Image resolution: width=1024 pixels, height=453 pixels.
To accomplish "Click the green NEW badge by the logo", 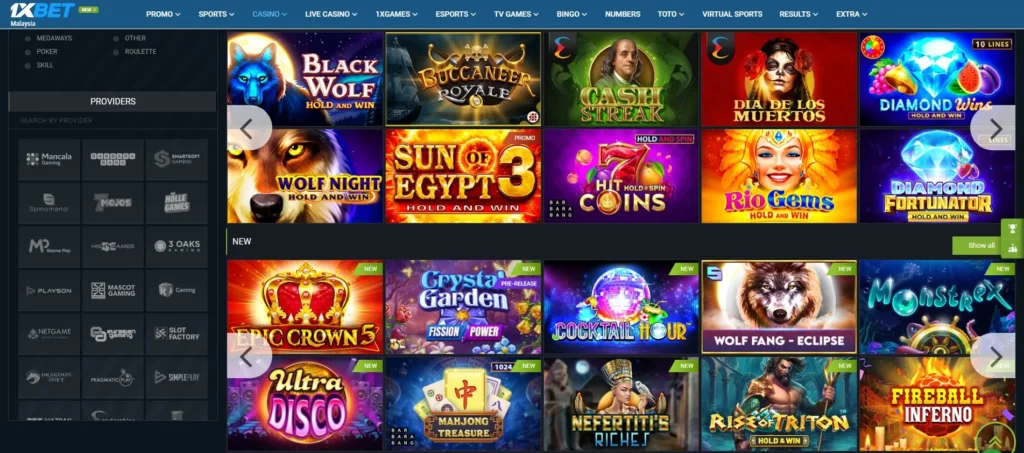I will click(x=88, y=10).
